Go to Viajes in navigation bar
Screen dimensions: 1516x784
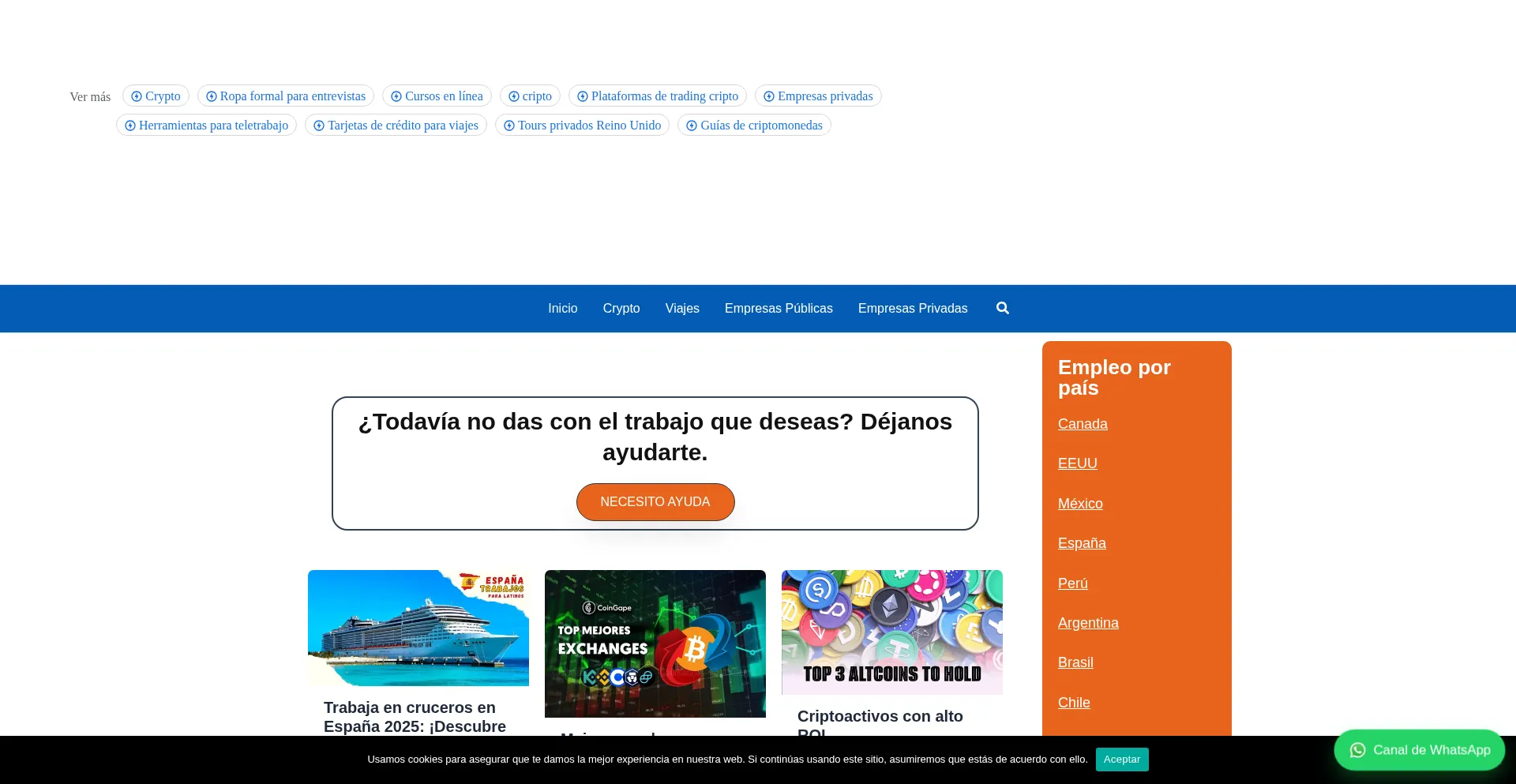coord(682,308)
